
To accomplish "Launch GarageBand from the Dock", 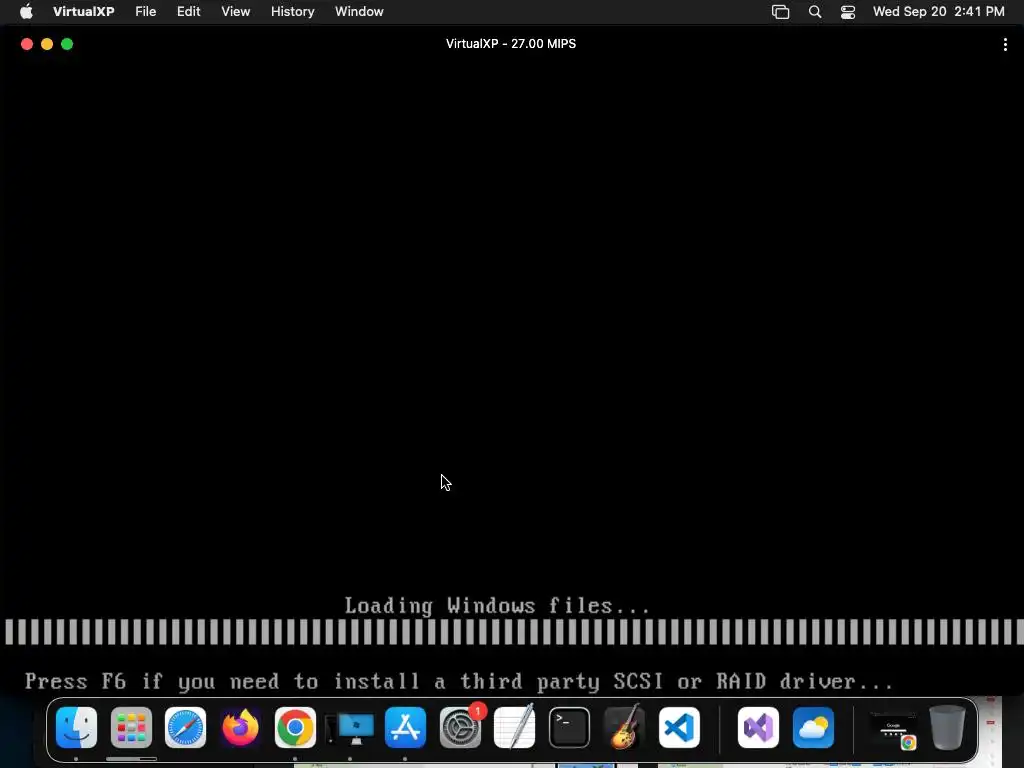I will point(624,727).
